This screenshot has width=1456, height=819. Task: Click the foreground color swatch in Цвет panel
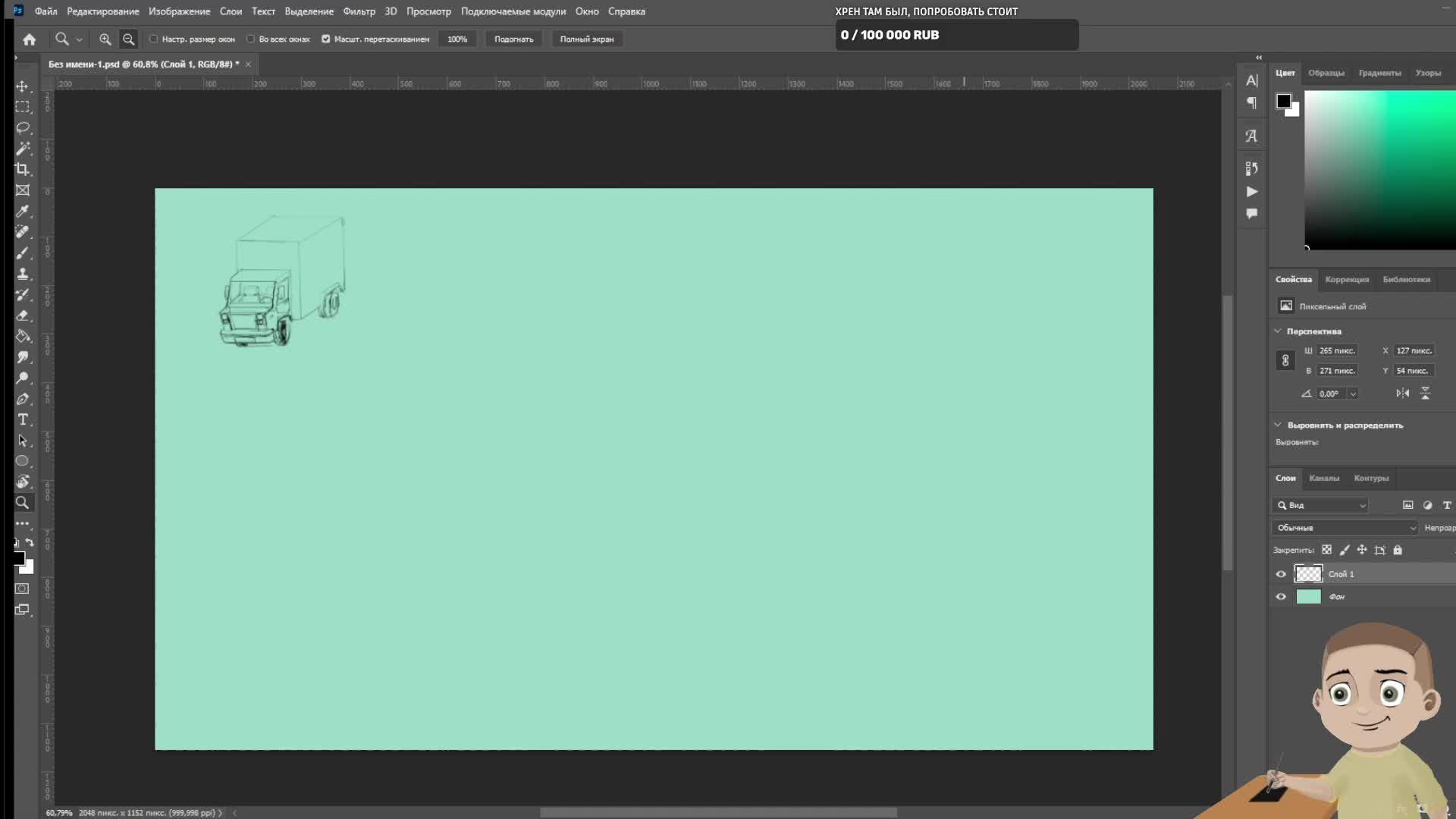point(1283,101)
